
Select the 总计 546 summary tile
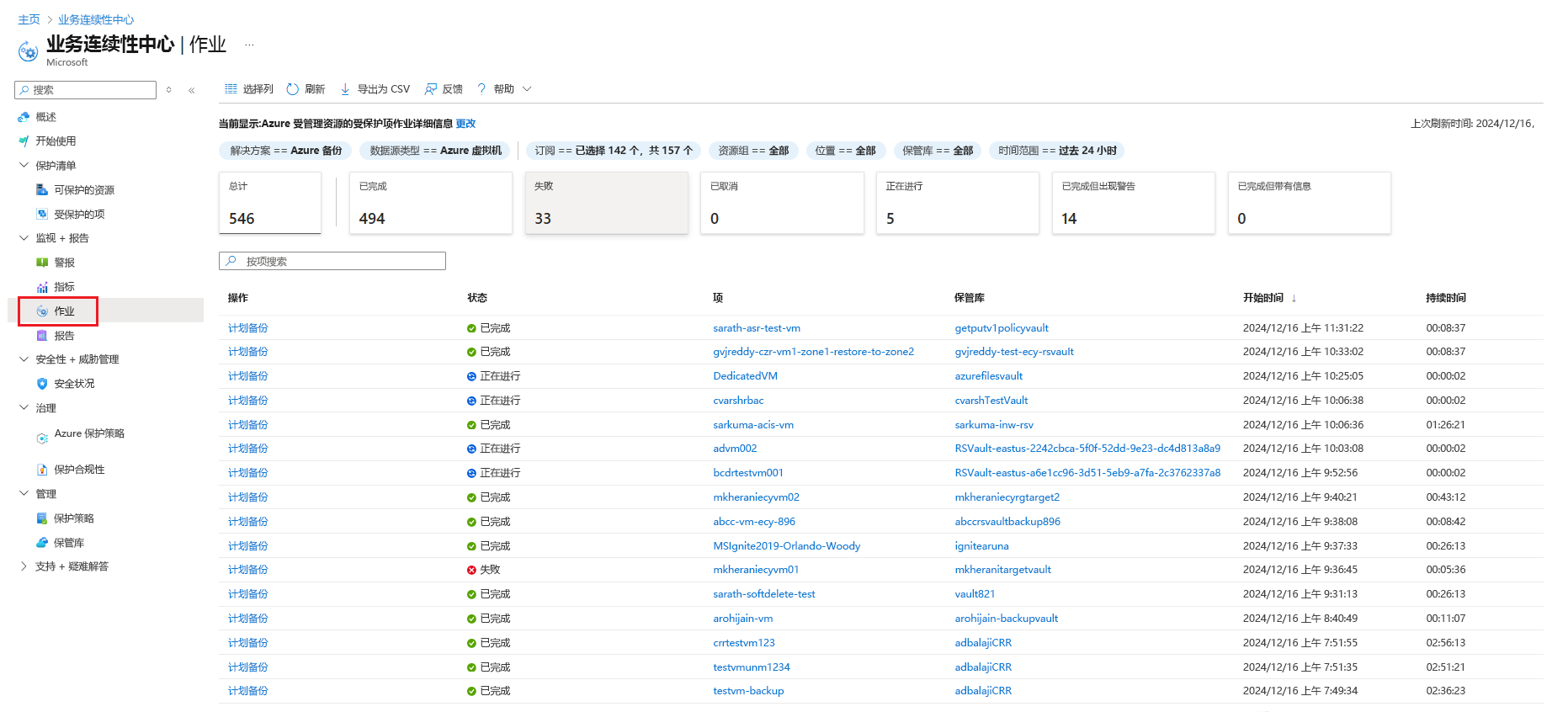coord(270,203)
